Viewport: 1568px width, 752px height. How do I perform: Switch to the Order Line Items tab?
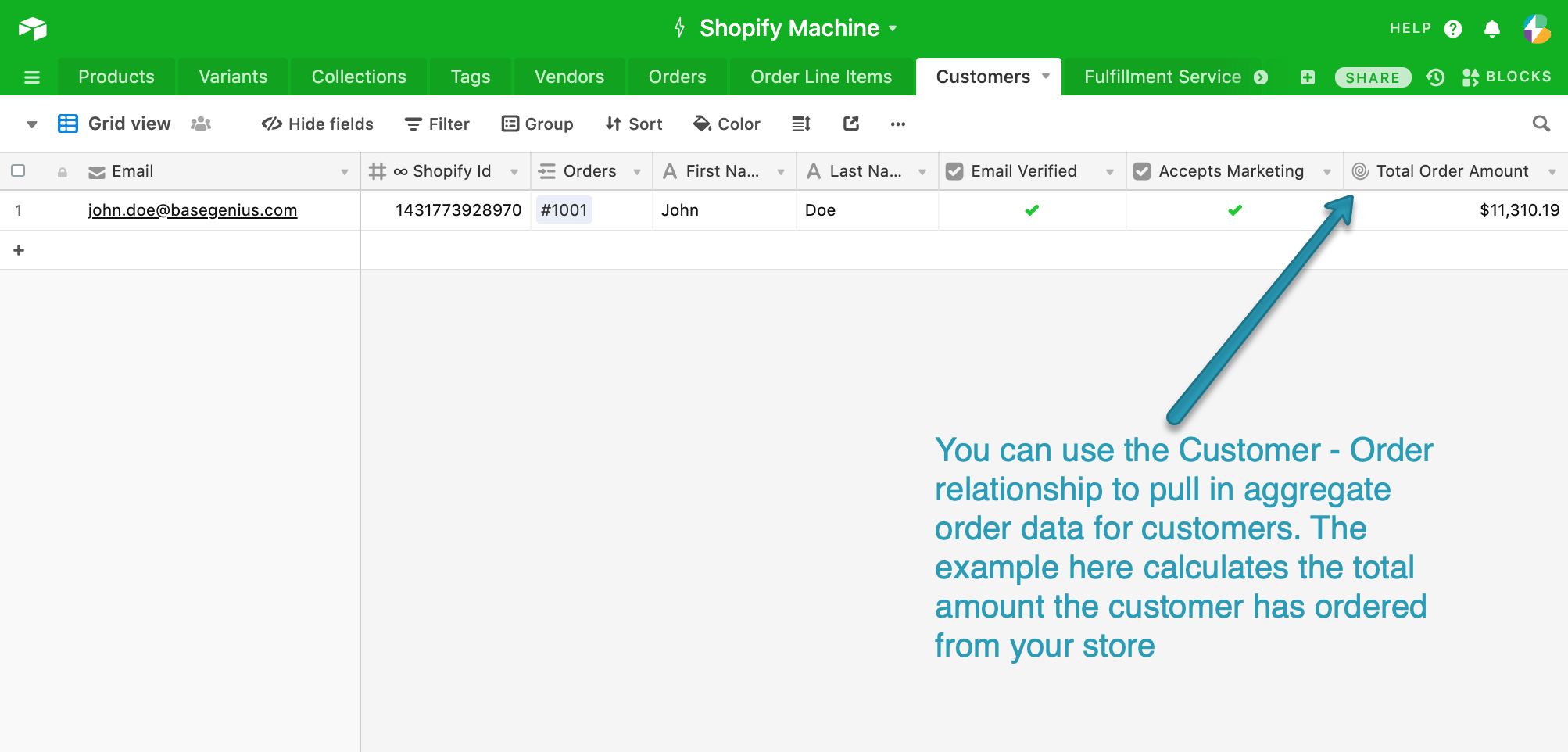click(822, 77)
